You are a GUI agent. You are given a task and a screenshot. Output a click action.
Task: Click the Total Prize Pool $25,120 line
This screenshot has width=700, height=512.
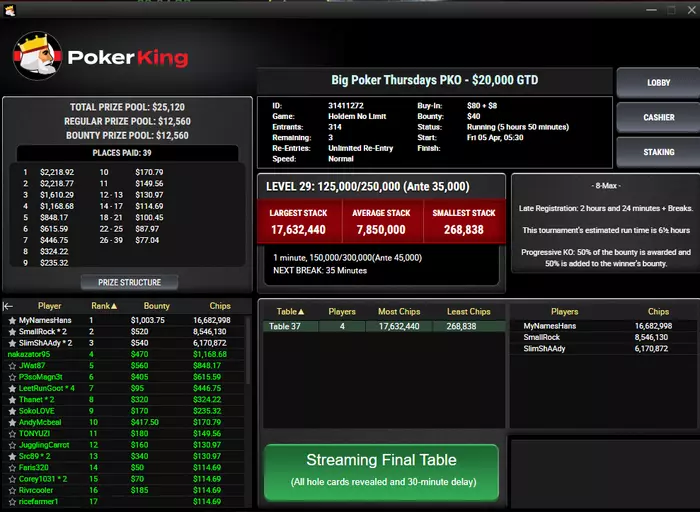(127, 107)
